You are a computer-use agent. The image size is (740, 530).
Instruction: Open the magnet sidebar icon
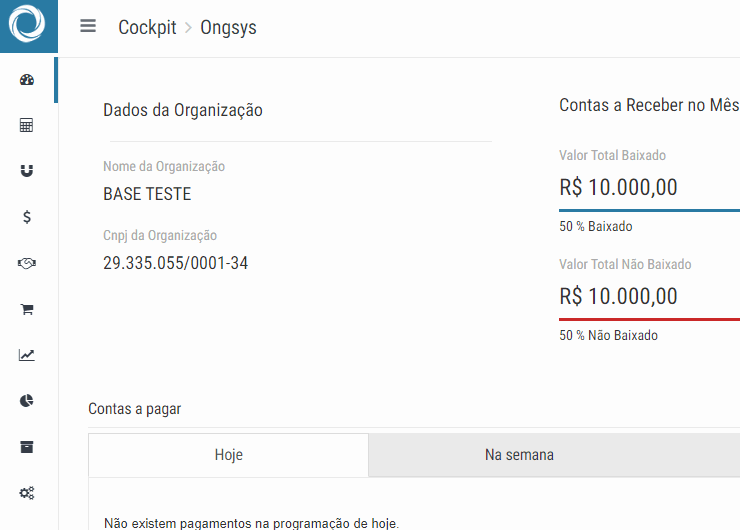27,171
